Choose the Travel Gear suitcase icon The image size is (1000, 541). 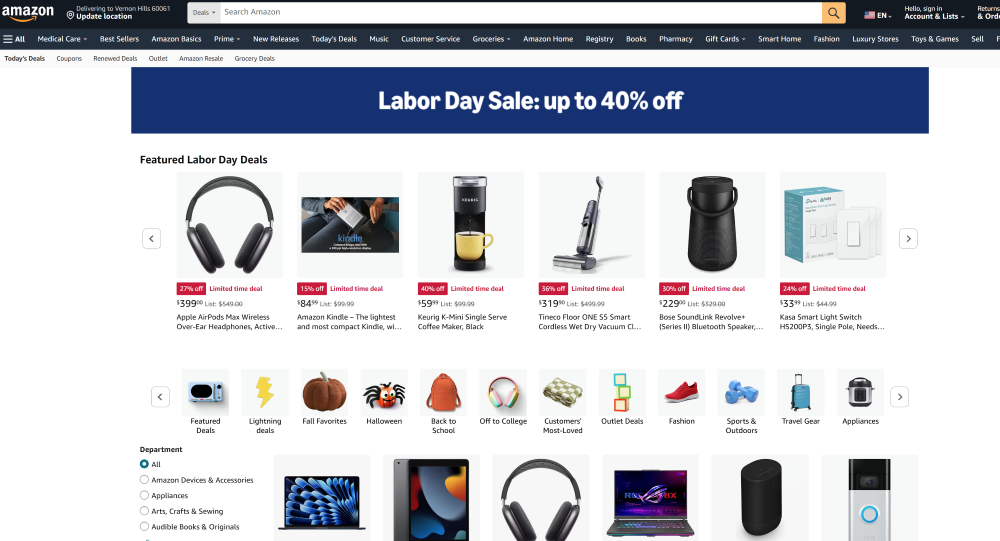click(800, 392)
